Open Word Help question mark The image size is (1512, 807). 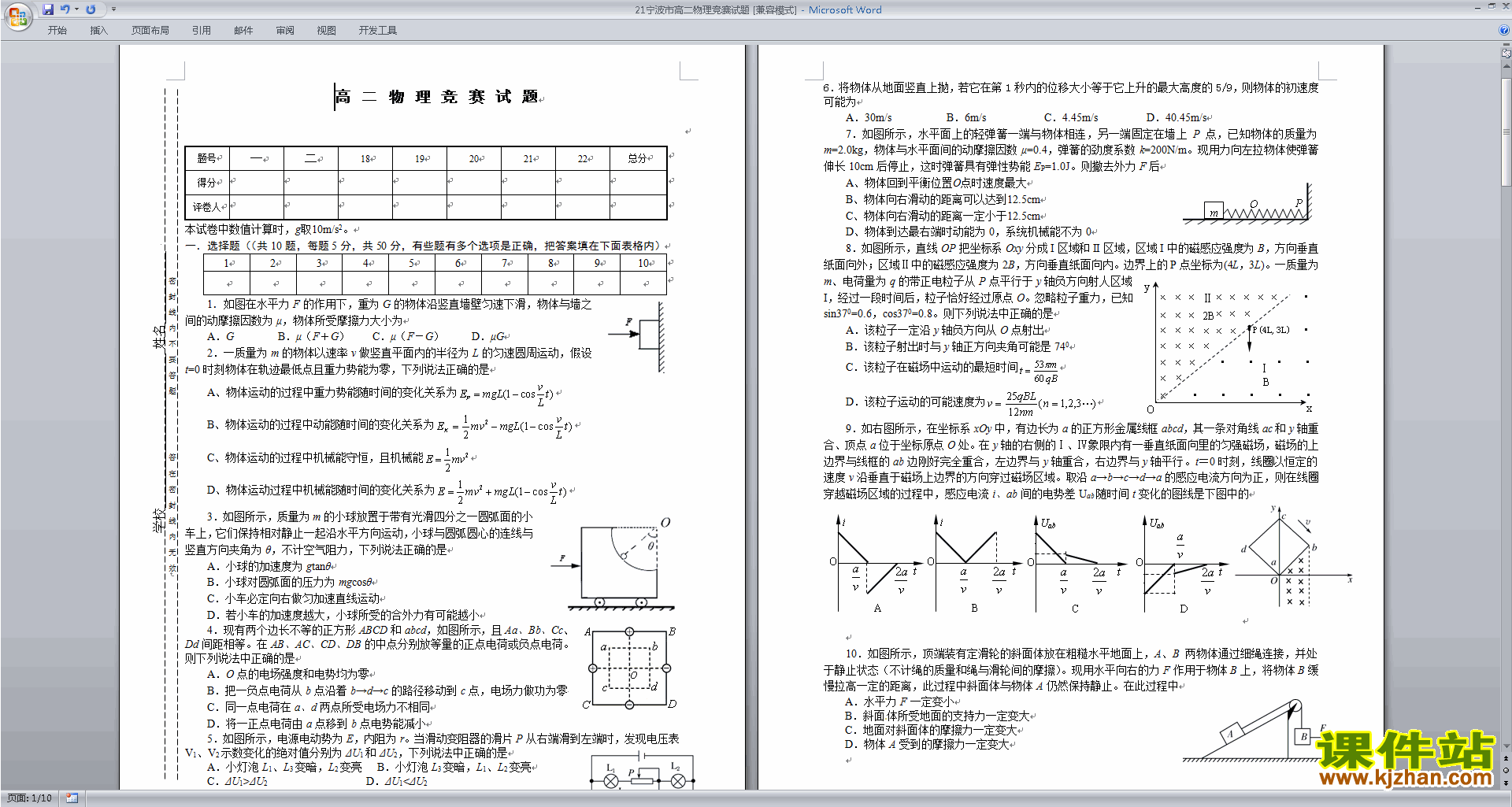click(x=1504, y=30)
